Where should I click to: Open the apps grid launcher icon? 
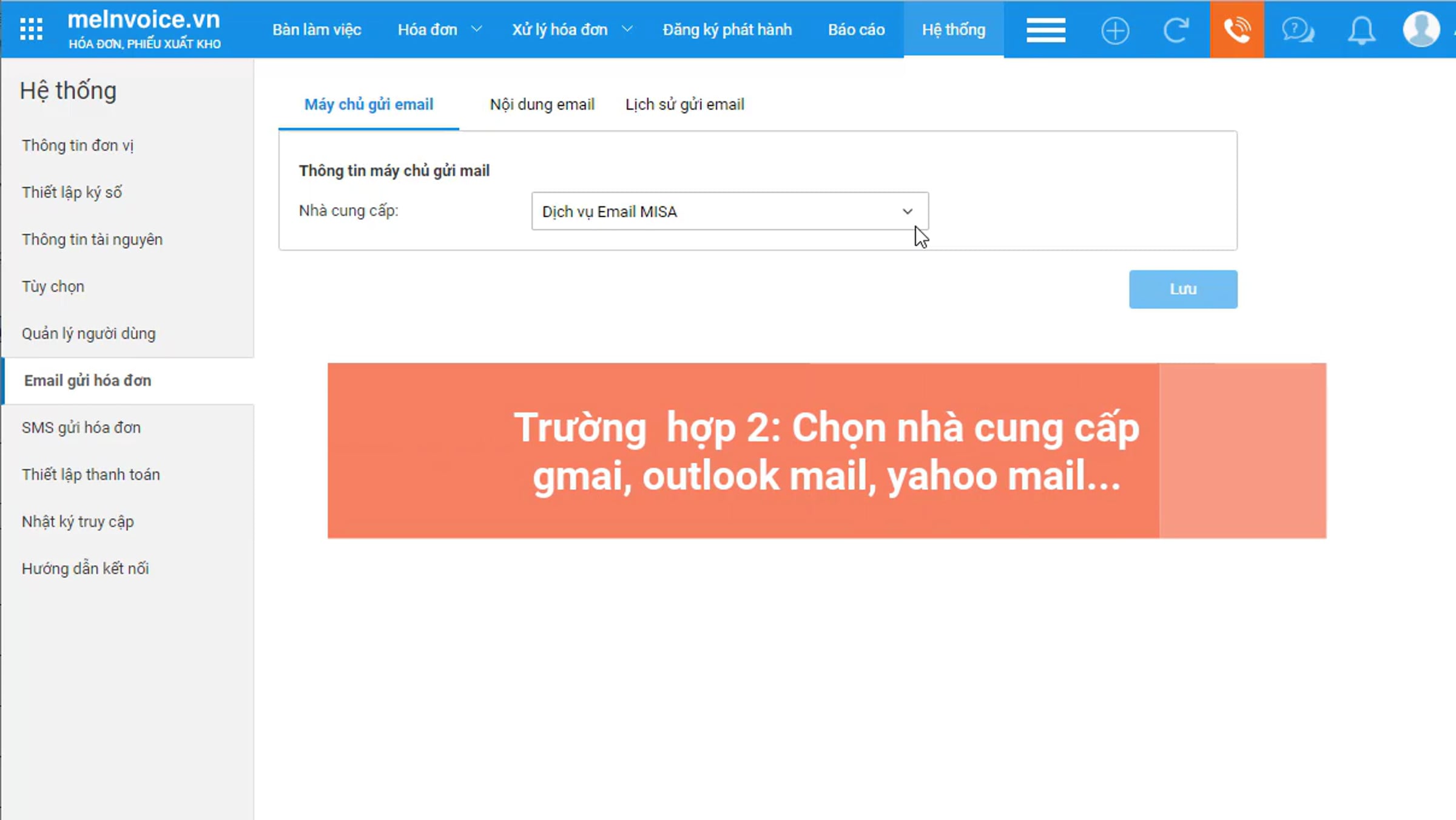coord(31,29)
